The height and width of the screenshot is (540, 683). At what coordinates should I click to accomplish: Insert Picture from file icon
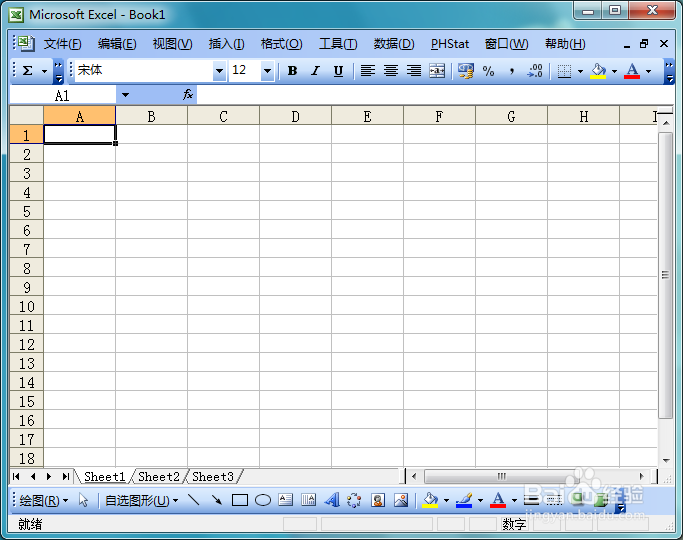pyautogui.click(x=401, y=500)
